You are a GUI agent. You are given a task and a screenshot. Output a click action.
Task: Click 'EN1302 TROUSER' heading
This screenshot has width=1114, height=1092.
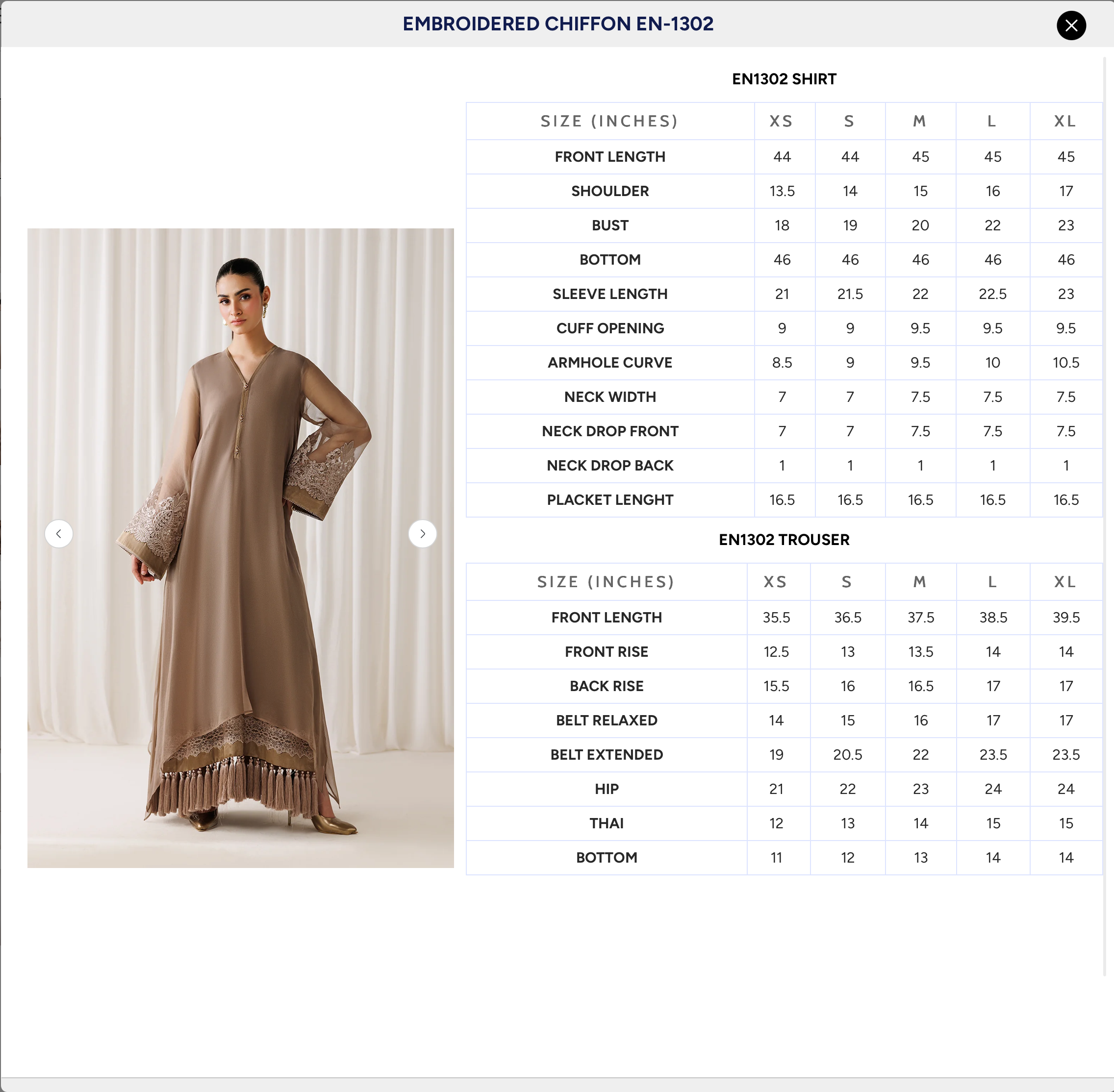784,540
